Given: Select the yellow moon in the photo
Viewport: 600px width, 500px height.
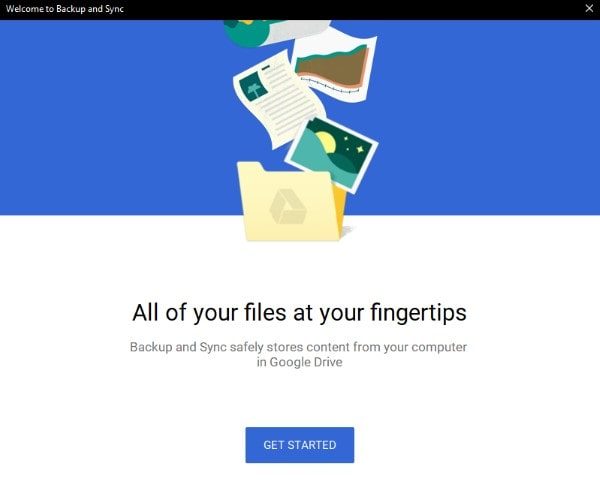Looking at the screenshot, I should point(326,142).
